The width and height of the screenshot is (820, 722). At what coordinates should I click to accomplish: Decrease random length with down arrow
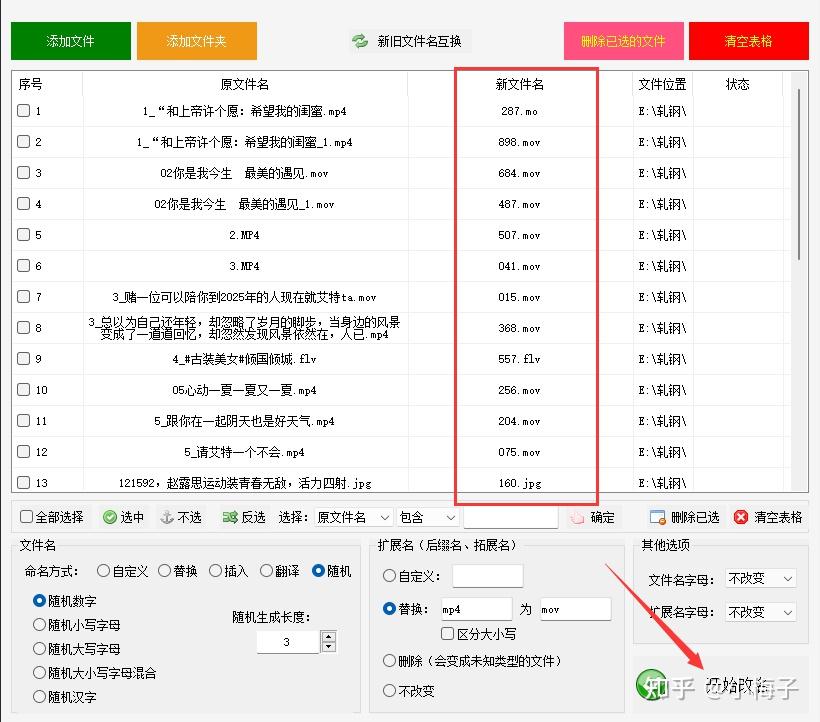328,647
